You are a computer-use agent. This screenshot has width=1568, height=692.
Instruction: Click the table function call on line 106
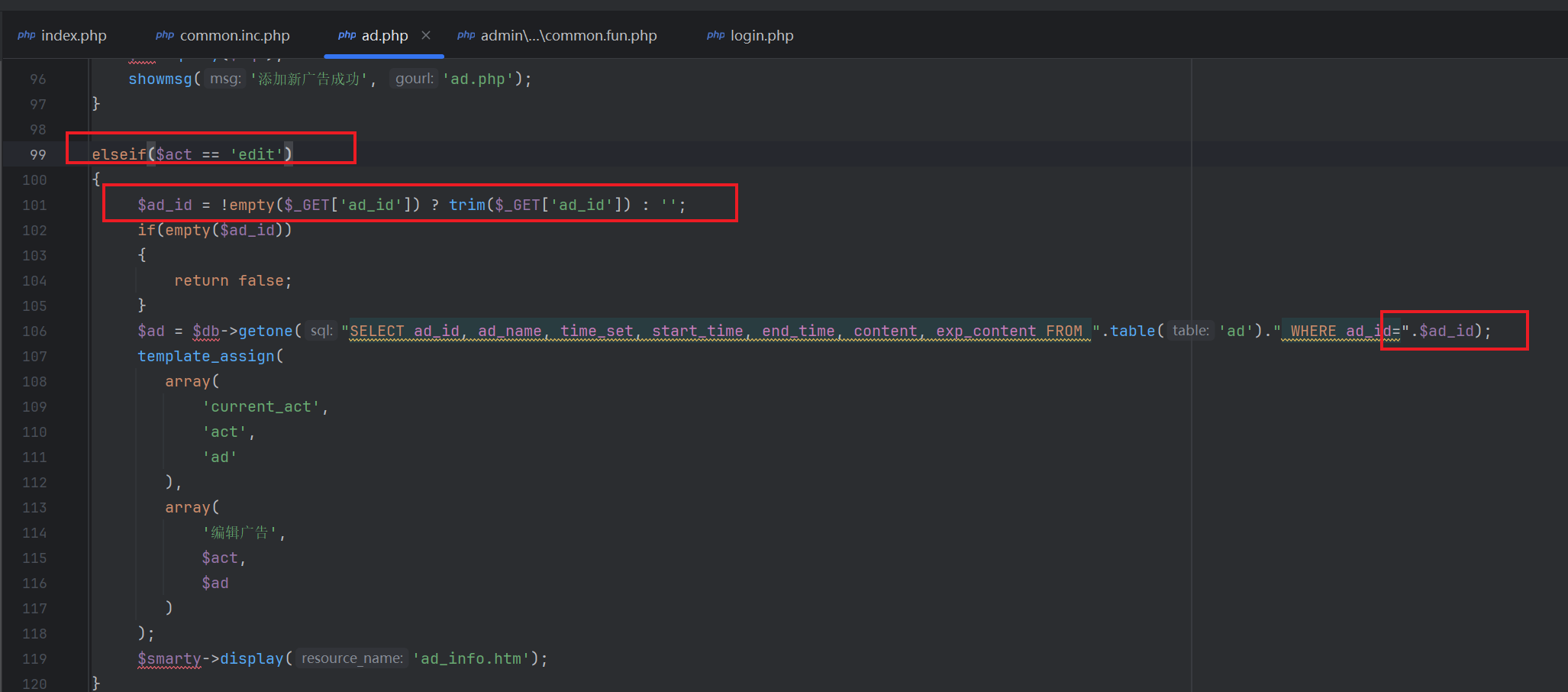pyautogui.click(x=1133, y=331)
